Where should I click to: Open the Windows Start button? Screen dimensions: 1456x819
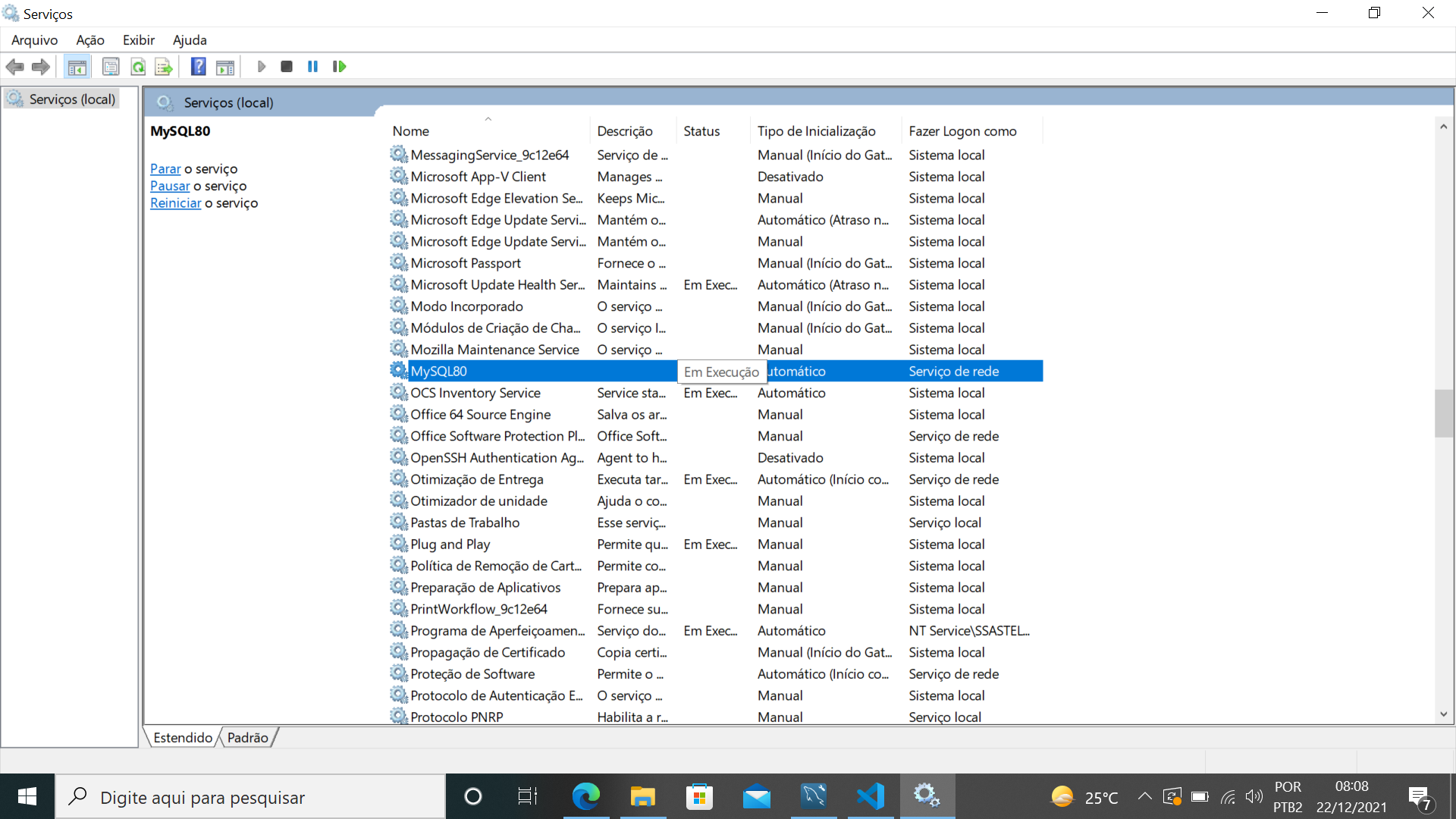coord(27,796)
